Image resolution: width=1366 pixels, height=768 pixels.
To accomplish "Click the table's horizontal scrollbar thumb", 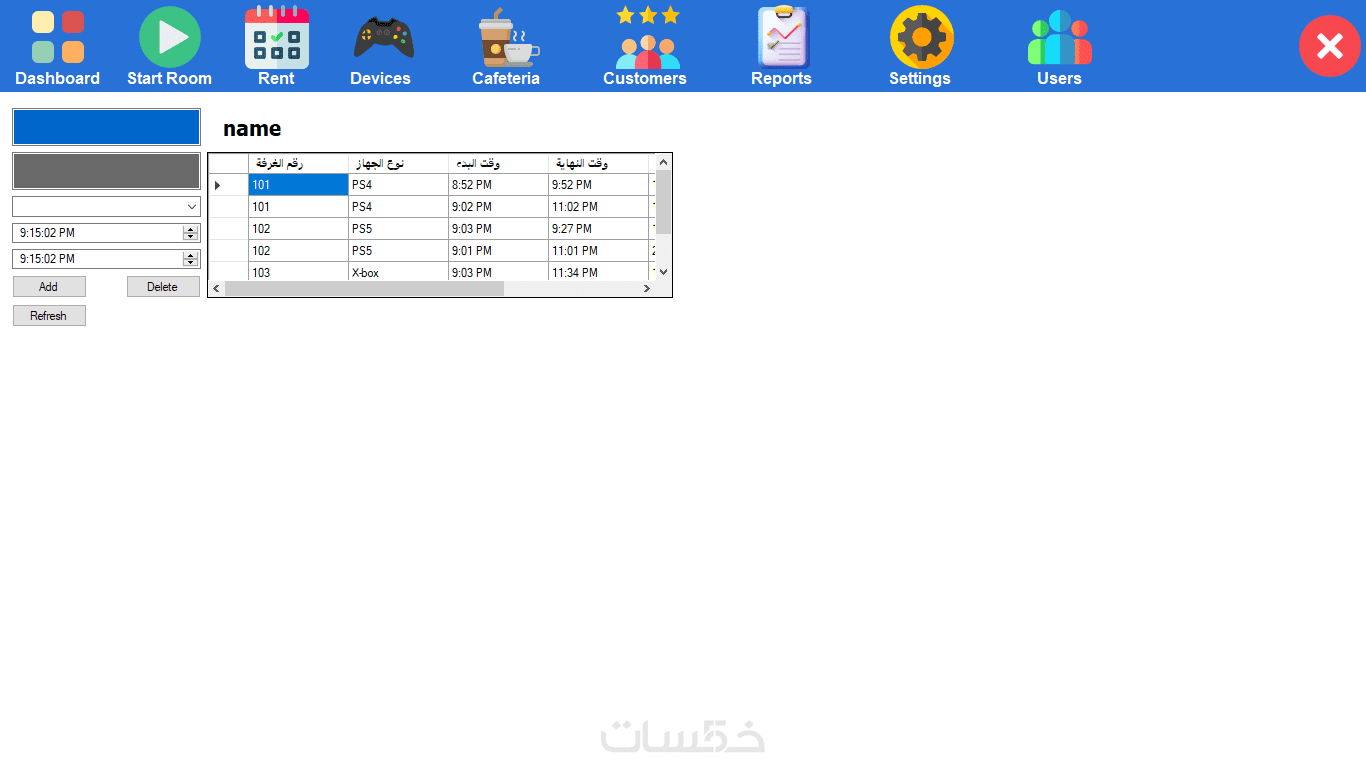I will pos(364,289).
